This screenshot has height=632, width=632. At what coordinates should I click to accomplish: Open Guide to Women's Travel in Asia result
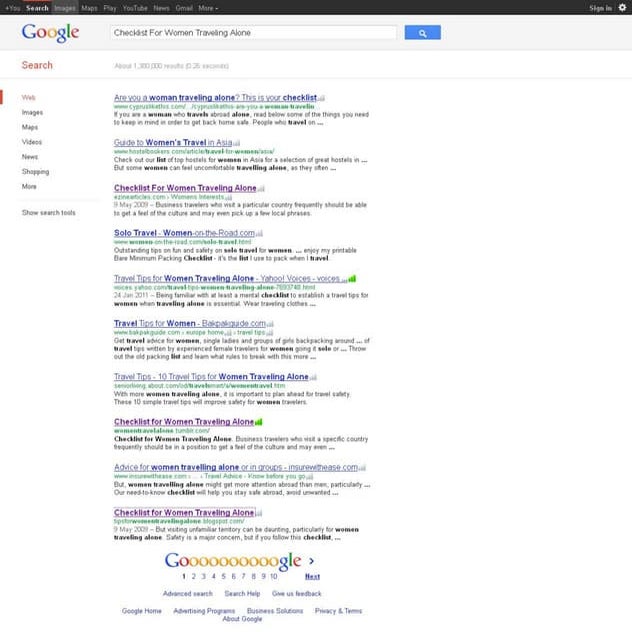(173, 143)
